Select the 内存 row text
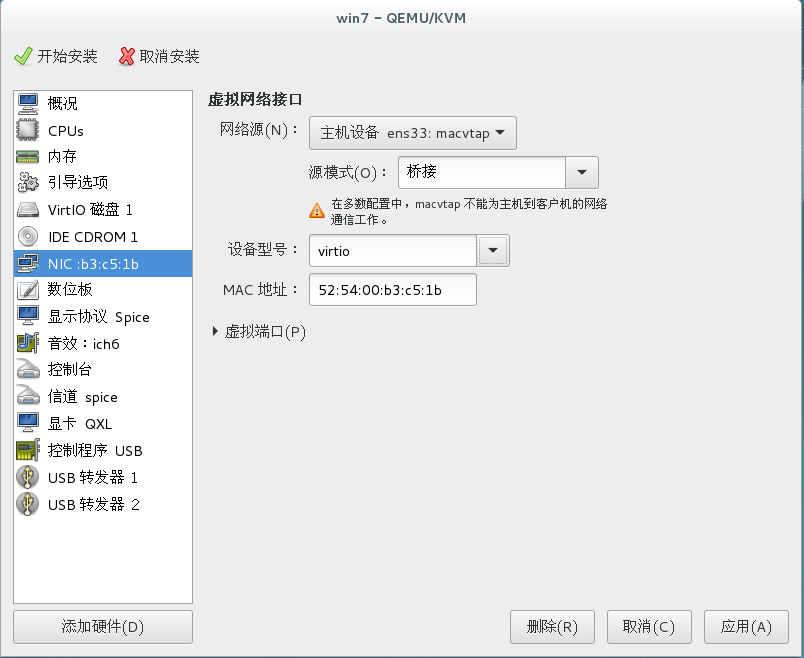Image resolution: width=804 pixels, height=658 pixels. click(x=62, y=156)
